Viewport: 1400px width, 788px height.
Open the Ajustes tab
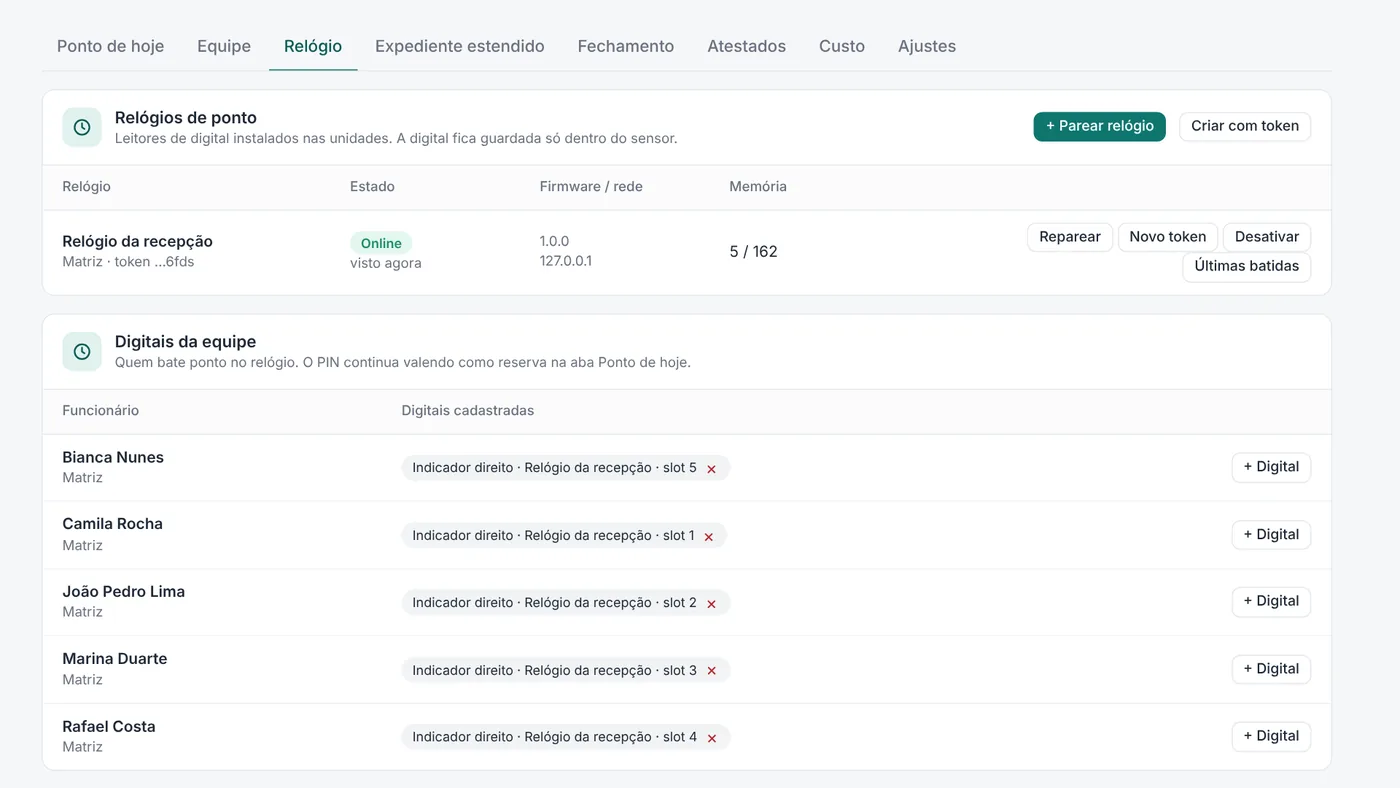(927, 46)
